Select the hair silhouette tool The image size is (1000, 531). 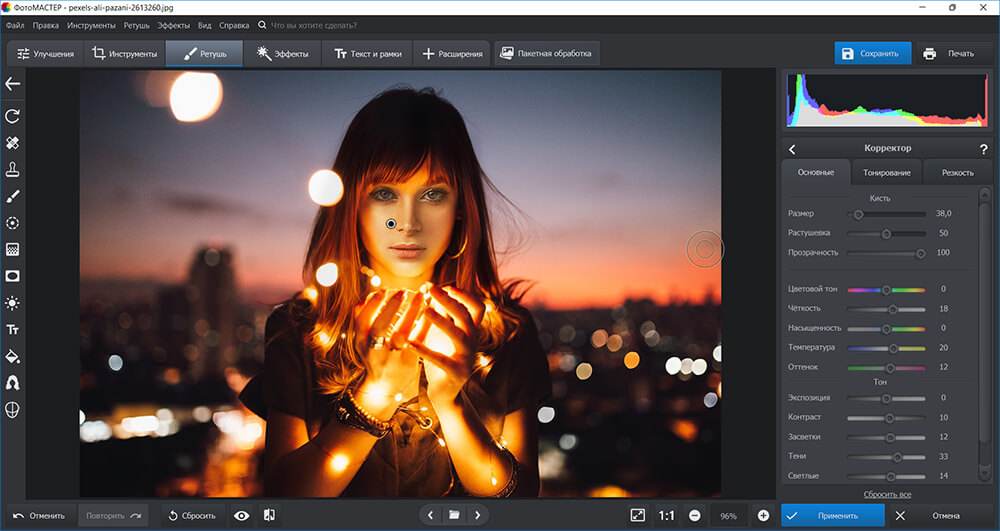(12, 382)
